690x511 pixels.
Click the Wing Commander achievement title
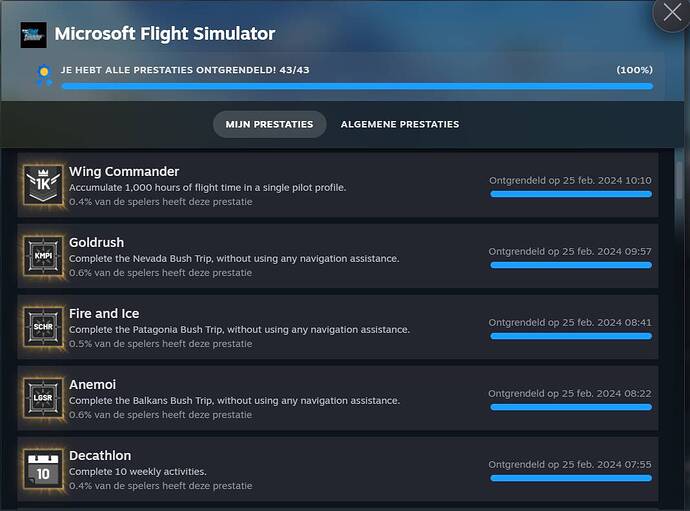124,171
